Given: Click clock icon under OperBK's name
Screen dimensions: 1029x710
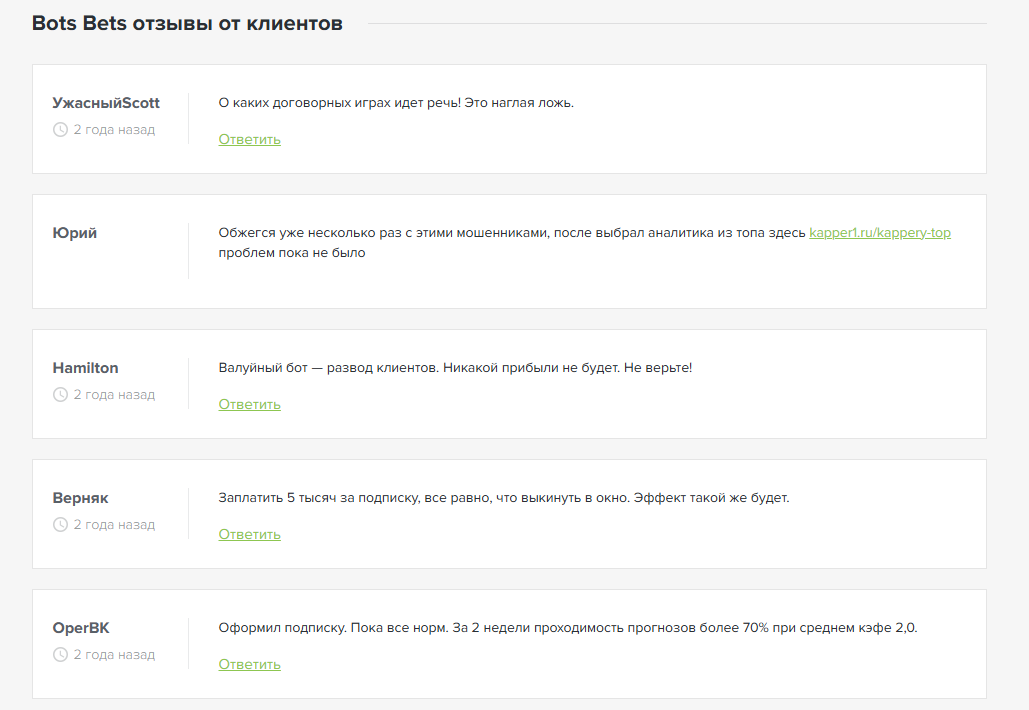Looking at the screenshot, I should point(60,655).
